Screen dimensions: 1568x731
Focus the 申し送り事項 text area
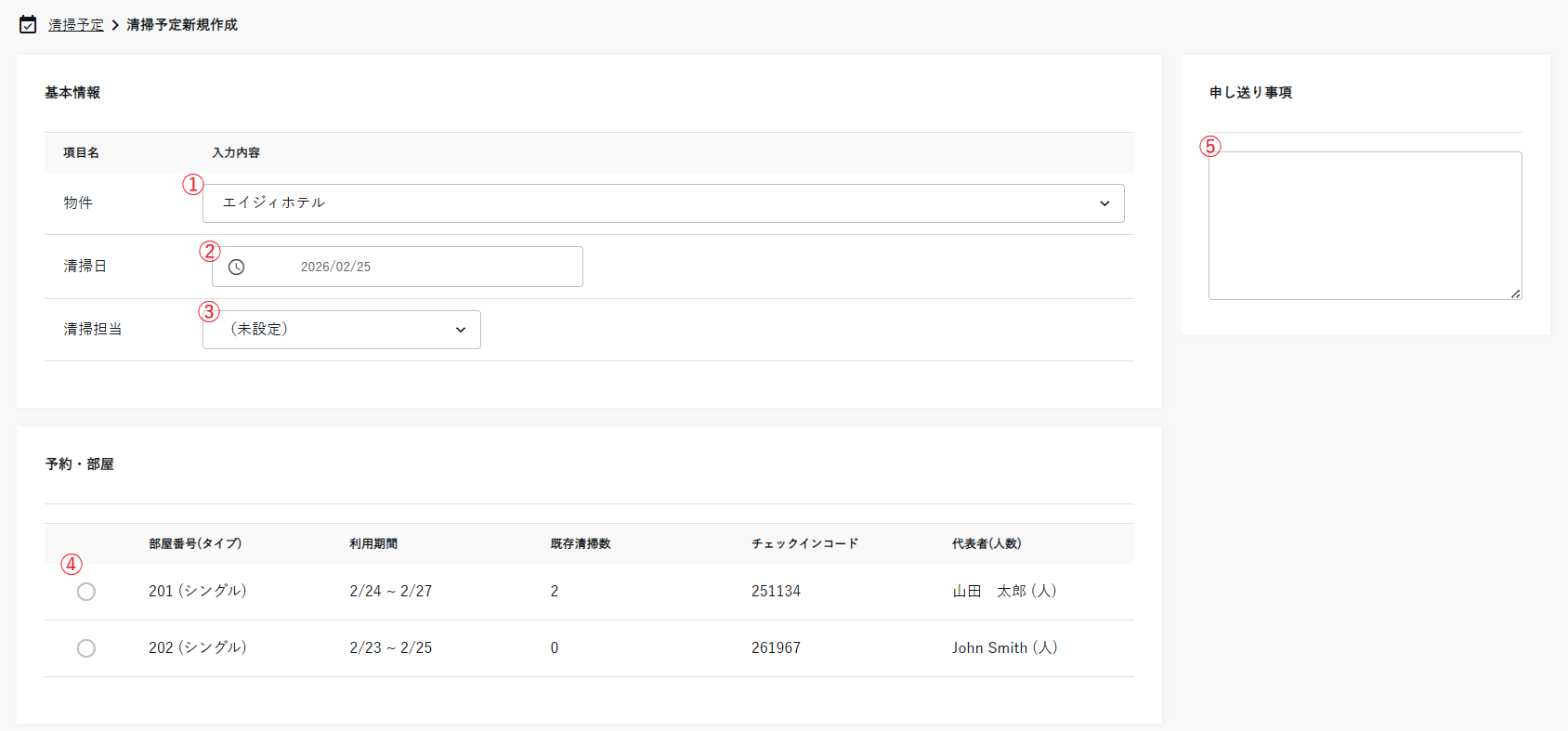coord(1364,226)
